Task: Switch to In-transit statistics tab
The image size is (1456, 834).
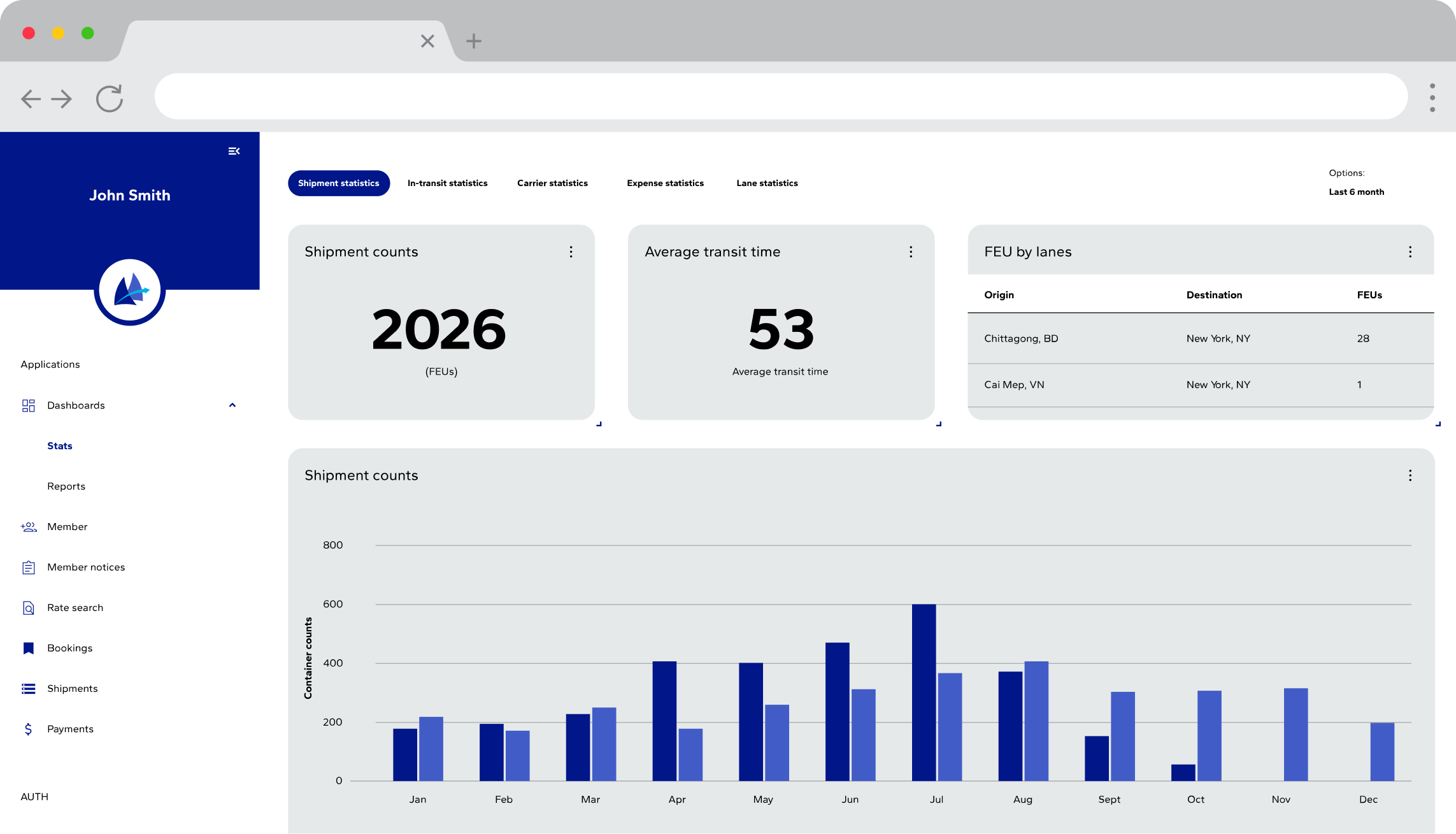Action: (x=447, y=183)
